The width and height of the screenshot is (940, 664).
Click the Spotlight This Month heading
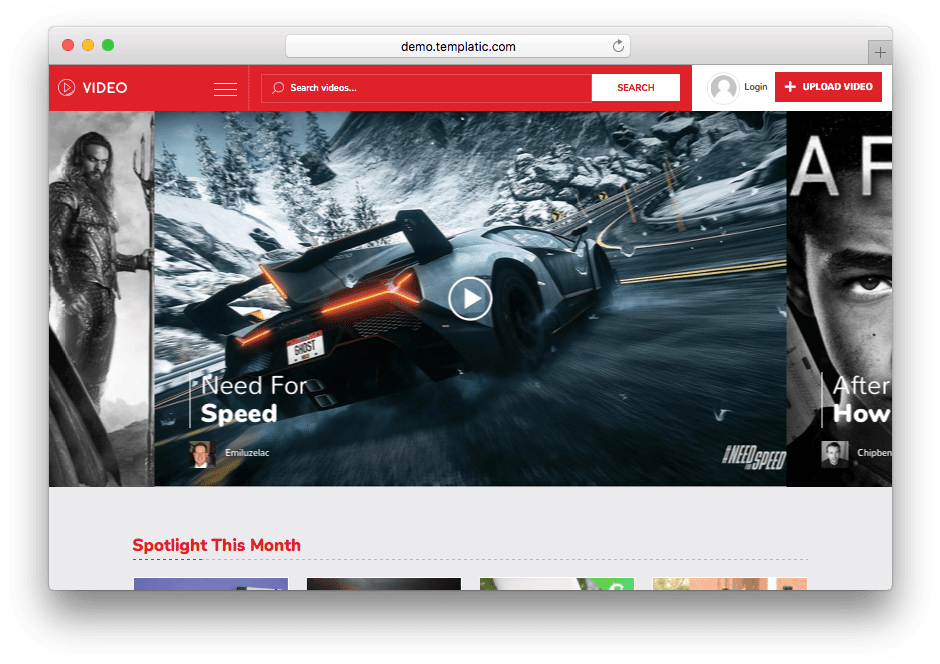click(x=216, y=545)
